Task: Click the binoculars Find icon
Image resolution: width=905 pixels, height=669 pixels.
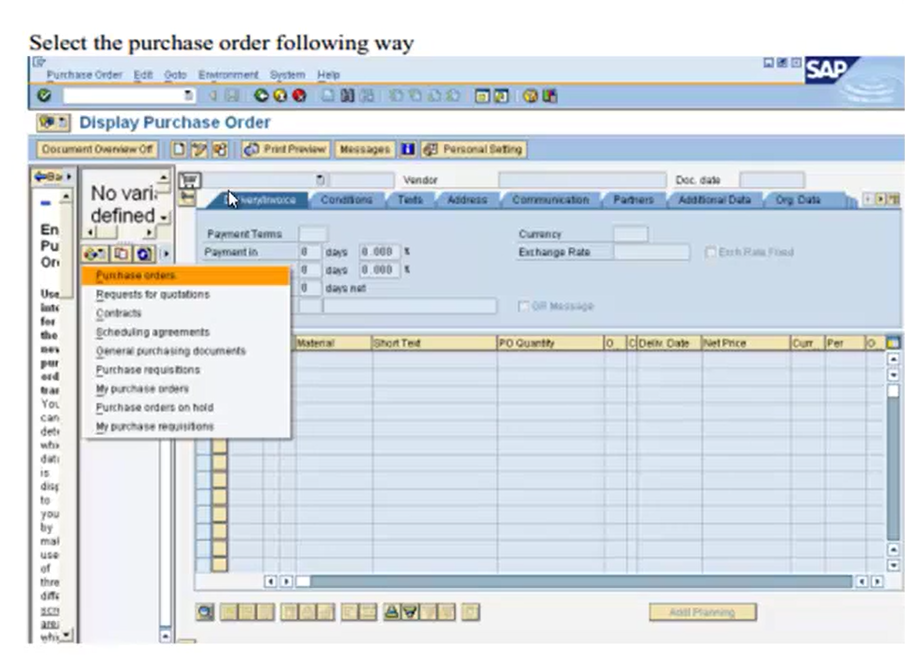Action: [347, 96]
